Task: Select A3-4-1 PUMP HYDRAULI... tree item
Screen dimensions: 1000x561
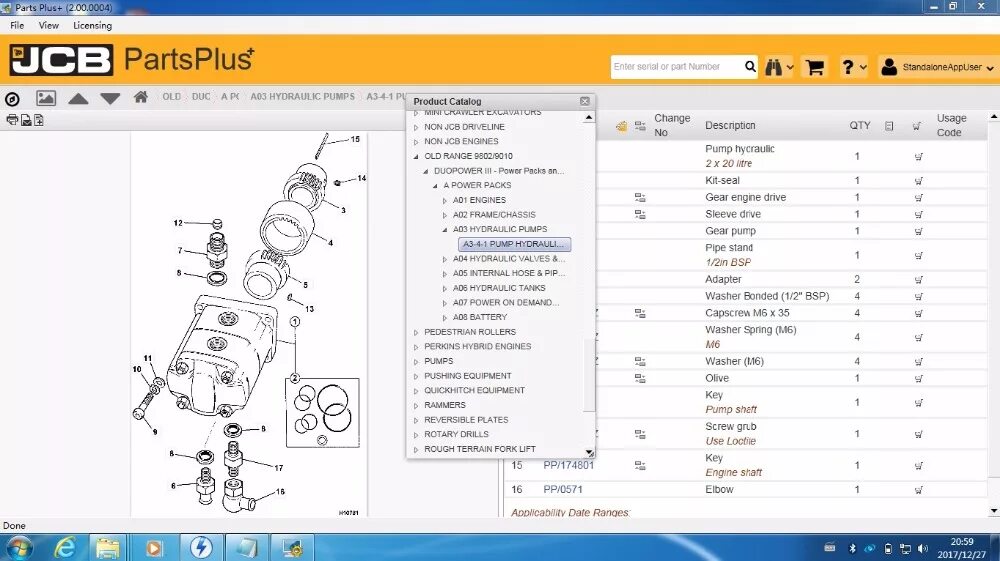Action: 514,244
